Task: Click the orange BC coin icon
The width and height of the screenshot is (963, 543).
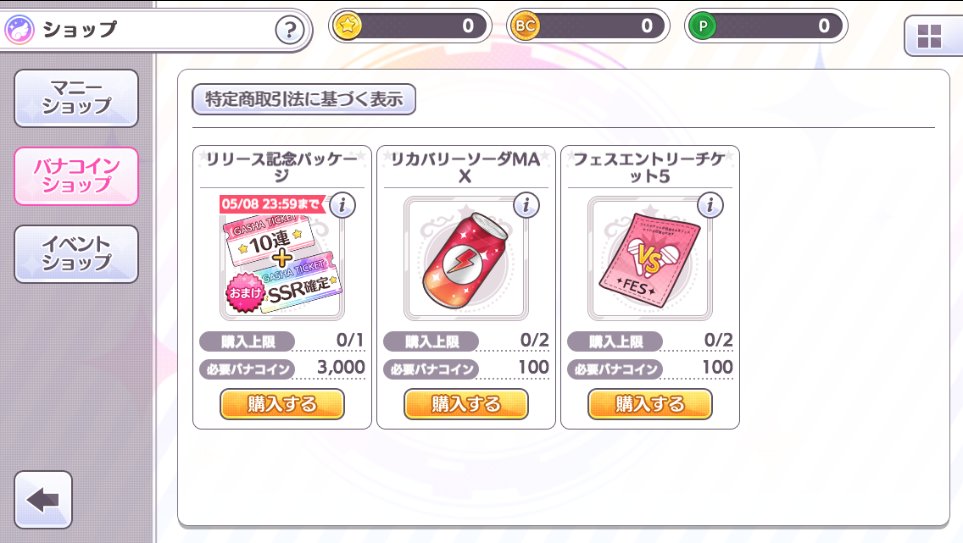Action: (x=525, y=26)
